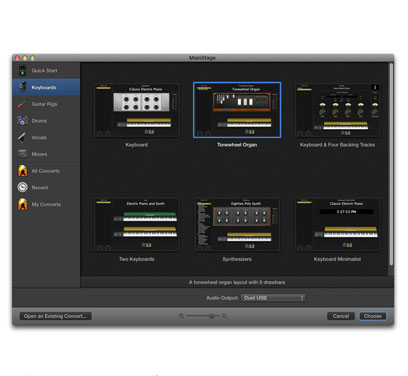
Task: Select the Two Keyboards template thumbnail
Action: (x=137, y=224)
